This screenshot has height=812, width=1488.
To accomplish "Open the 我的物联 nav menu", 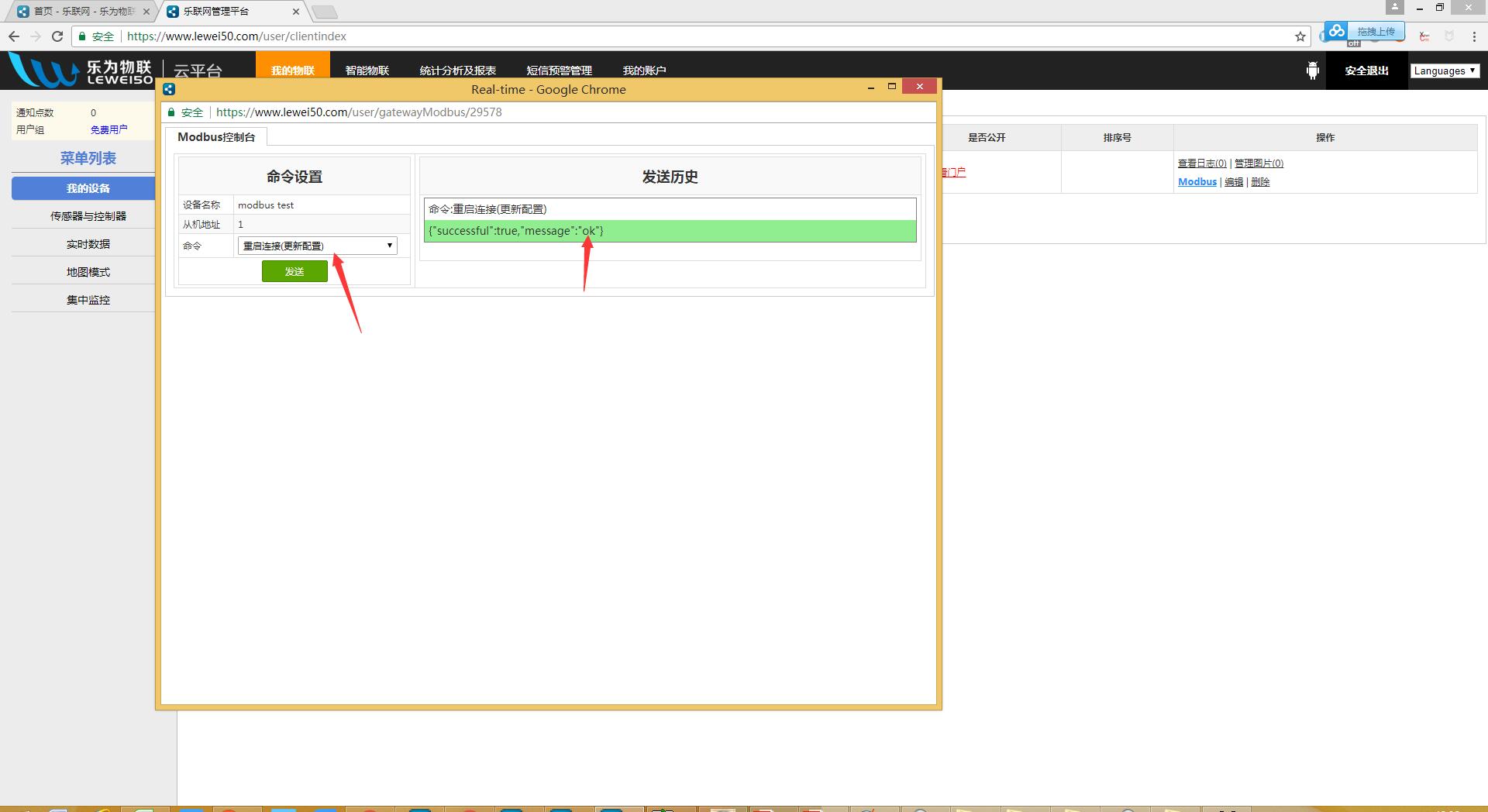I will tap(293, 71).
